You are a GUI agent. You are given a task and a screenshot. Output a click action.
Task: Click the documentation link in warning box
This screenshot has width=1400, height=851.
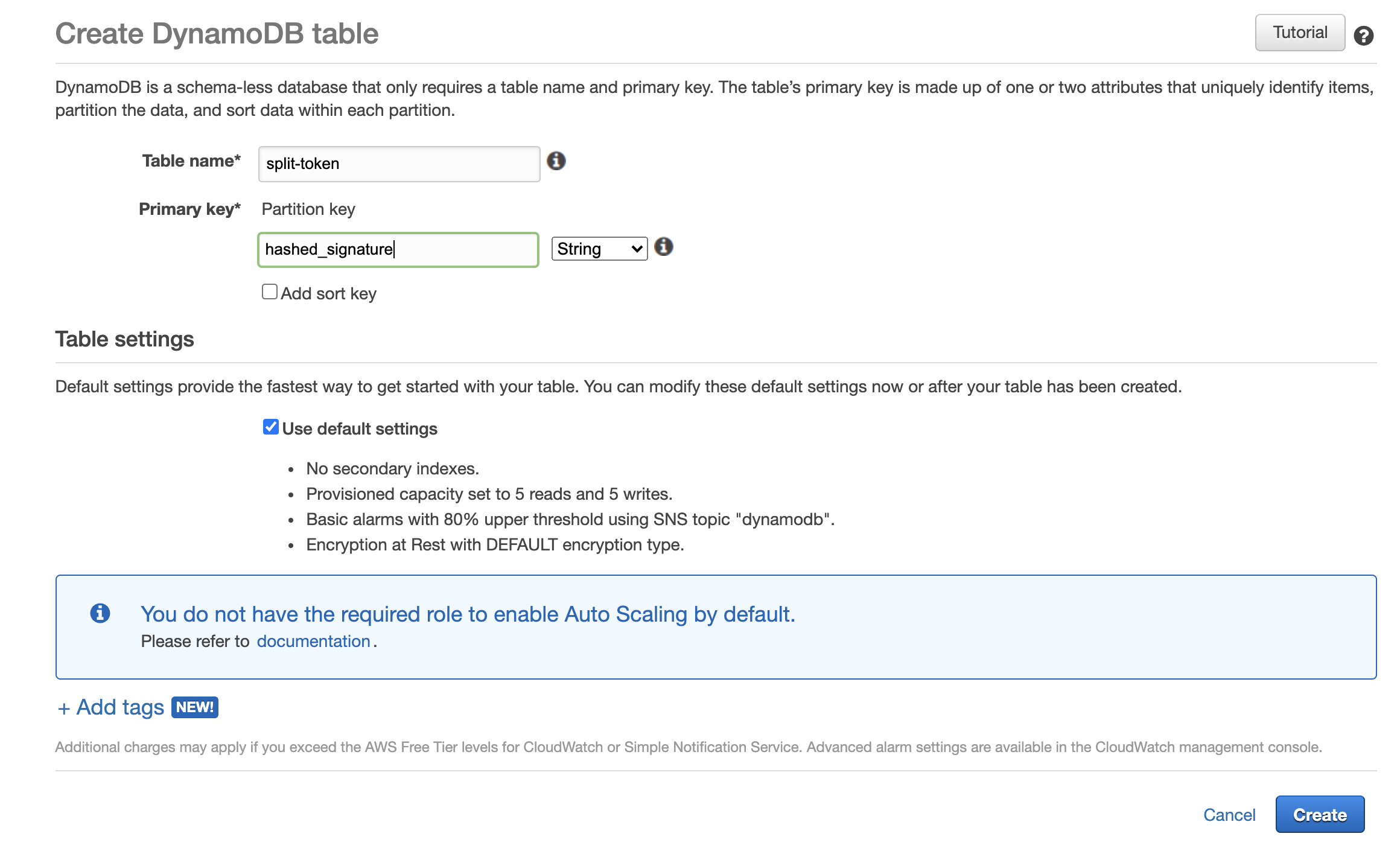click(313, 642)
